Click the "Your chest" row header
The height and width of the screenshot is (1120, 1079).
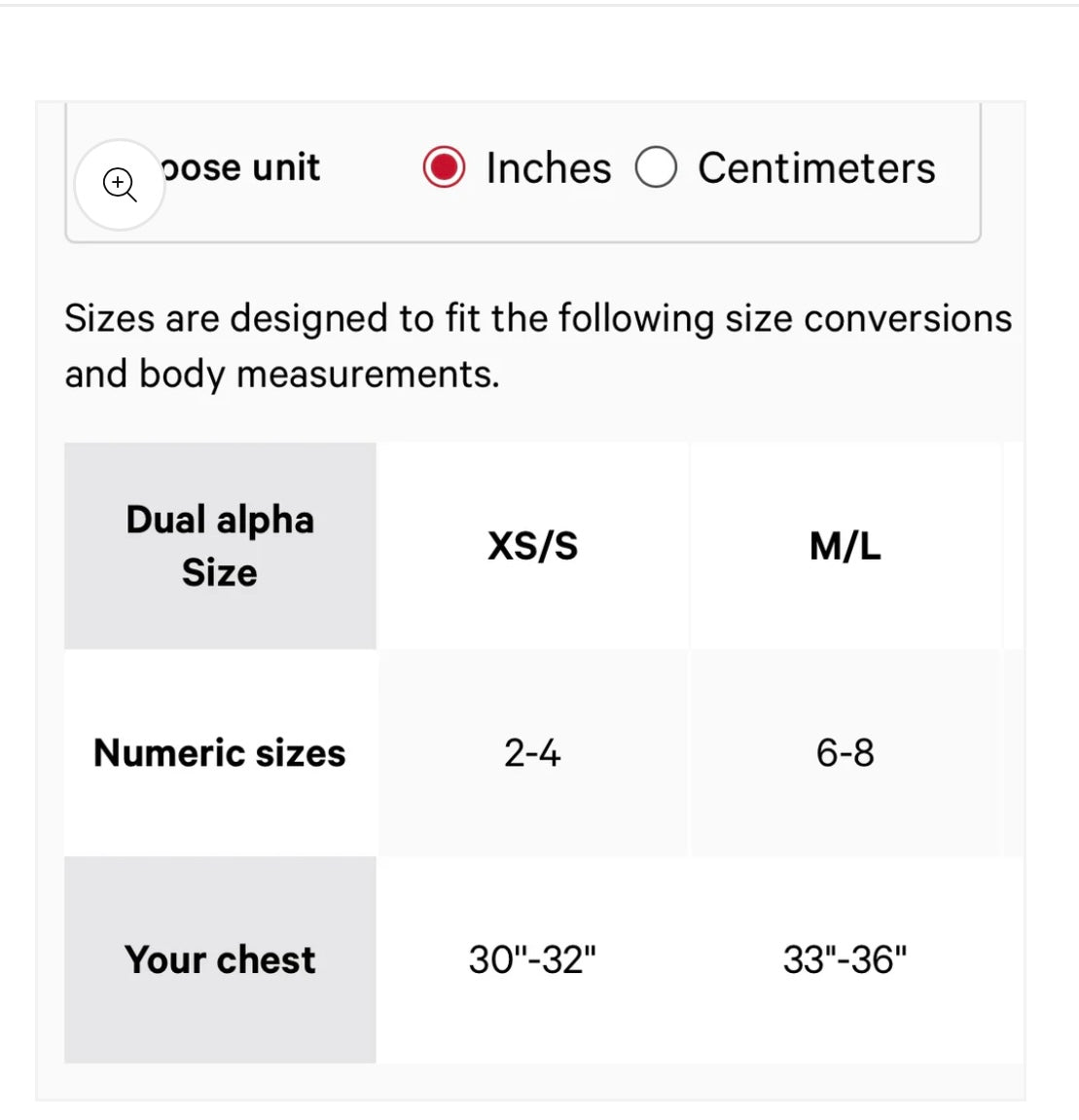point(220,959)
